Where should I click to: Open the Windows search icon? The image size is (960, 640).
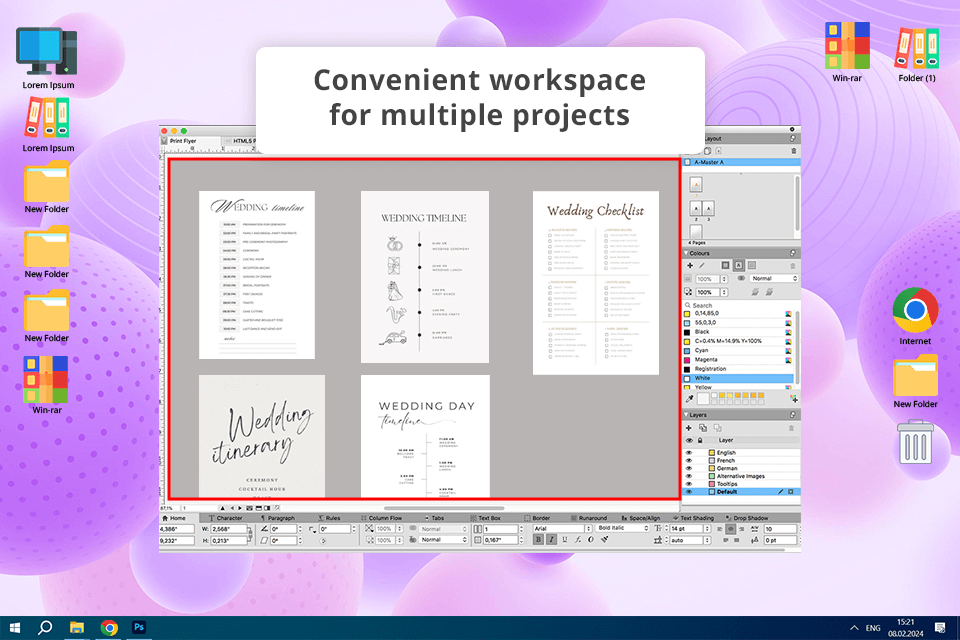click(x=45, y=627)
